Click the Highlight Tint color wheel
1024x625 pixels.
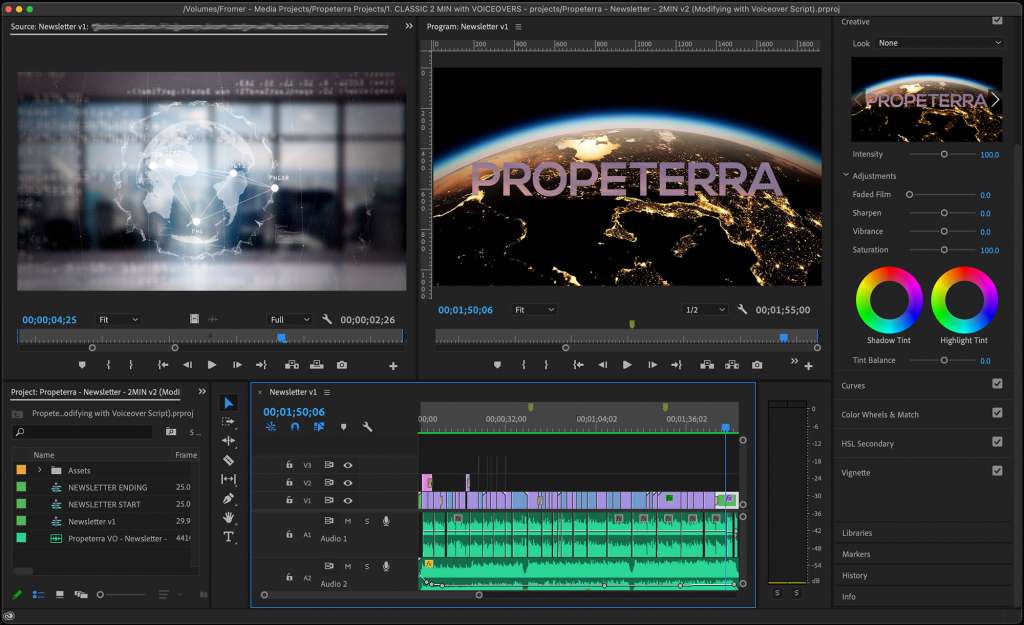[964, 300]
